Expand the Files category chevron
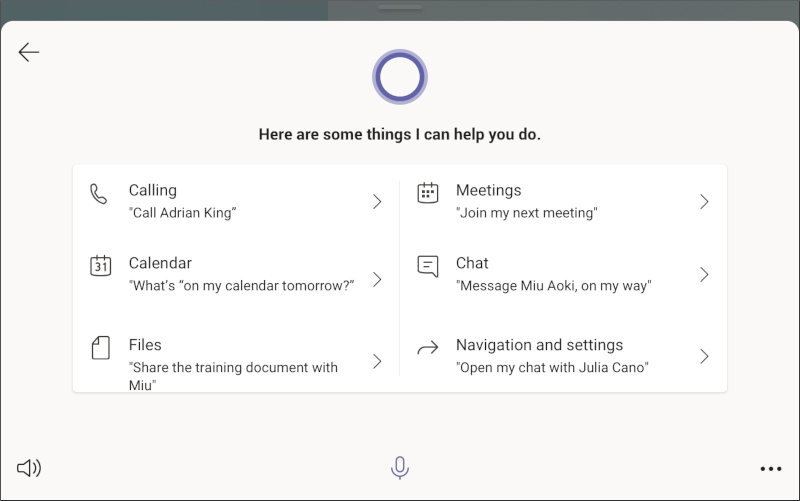 point(377,361)
